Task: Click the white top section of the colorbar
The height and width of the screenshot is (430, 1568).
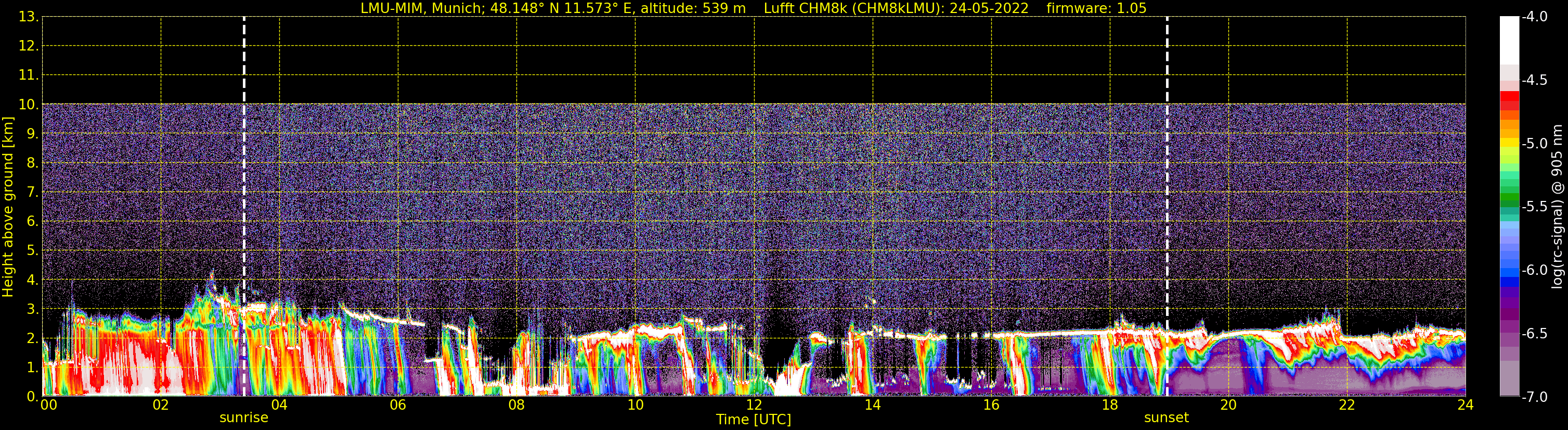Action: tap(1509, 40)
